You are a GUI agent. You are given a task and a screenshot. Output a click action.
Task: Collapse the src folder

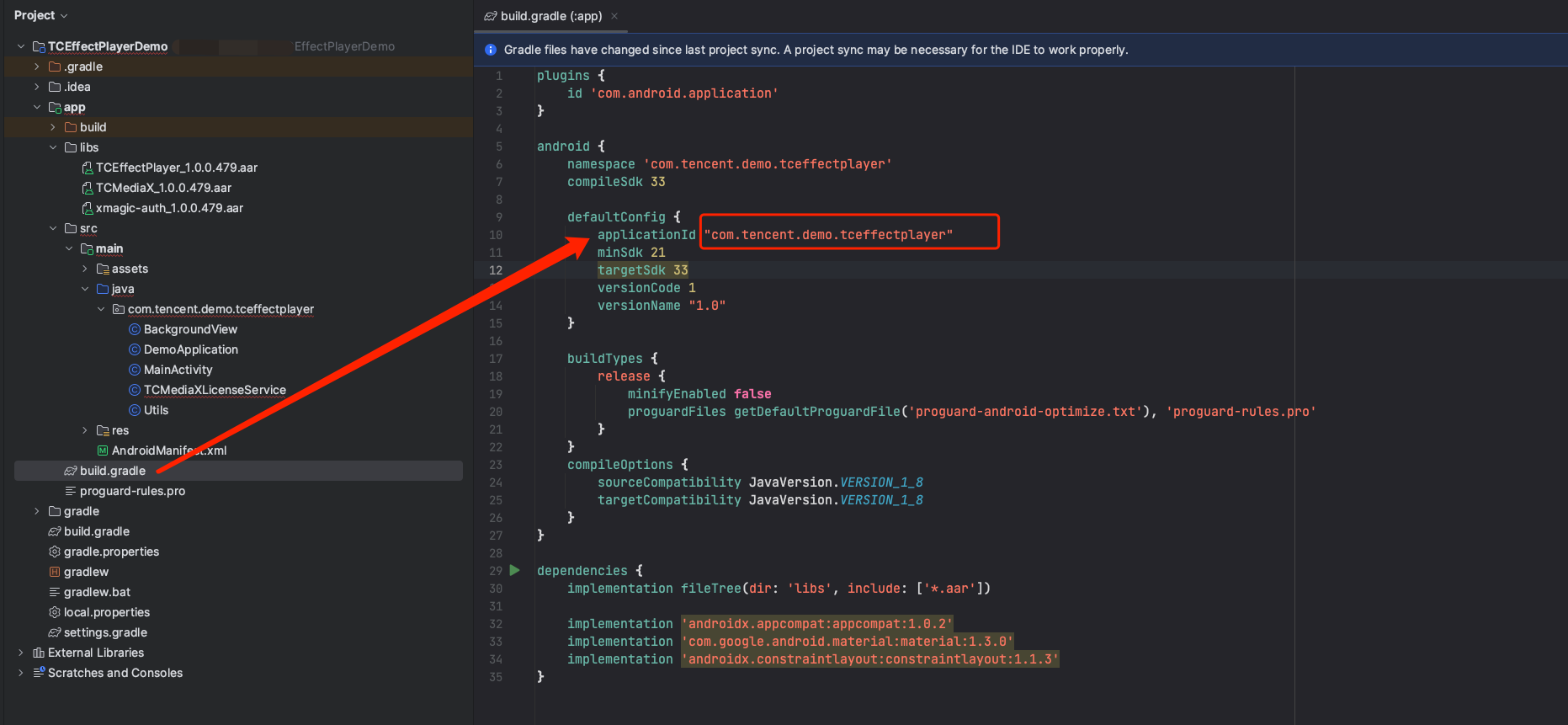[x=53, y=228]
